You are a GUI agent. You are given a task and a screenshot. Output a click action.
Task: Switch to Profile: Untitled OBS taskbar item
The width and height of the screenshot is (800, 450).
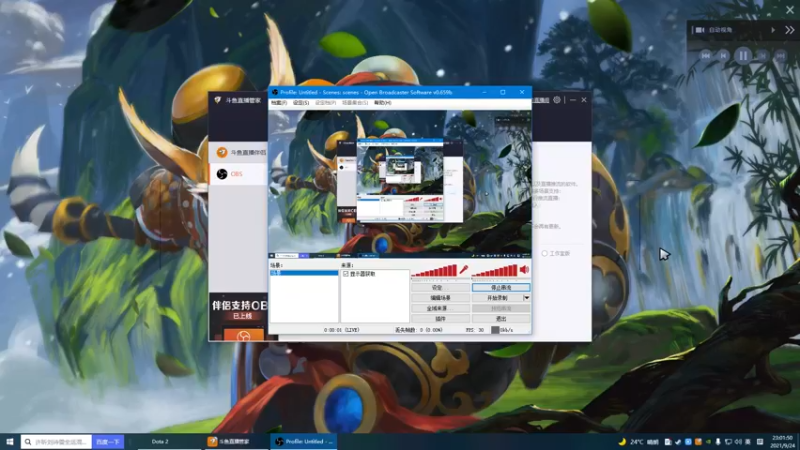point(303,442)
